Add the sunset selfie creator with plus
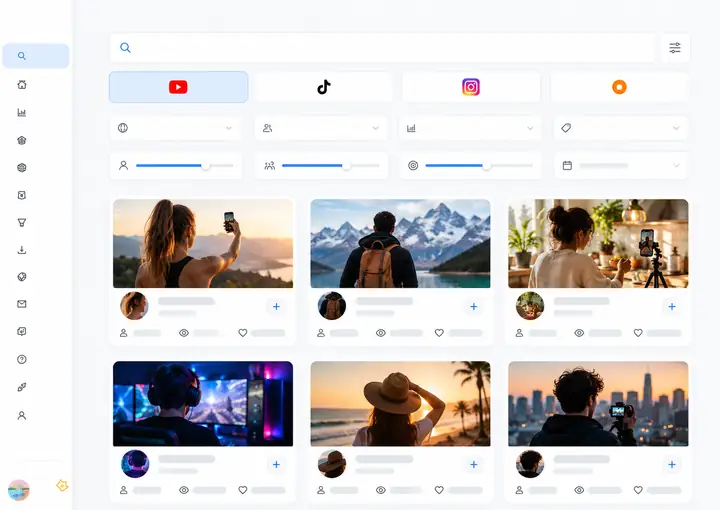This screenshot has height=510, width=720. pyautogui.click(x=276, y=307)
